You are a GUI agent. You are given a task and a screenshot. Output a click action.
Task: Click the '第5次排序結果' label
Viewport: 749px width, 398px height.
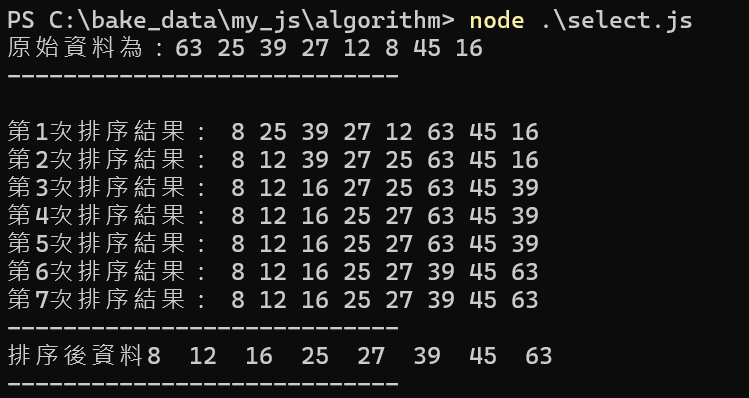(96, 244)
